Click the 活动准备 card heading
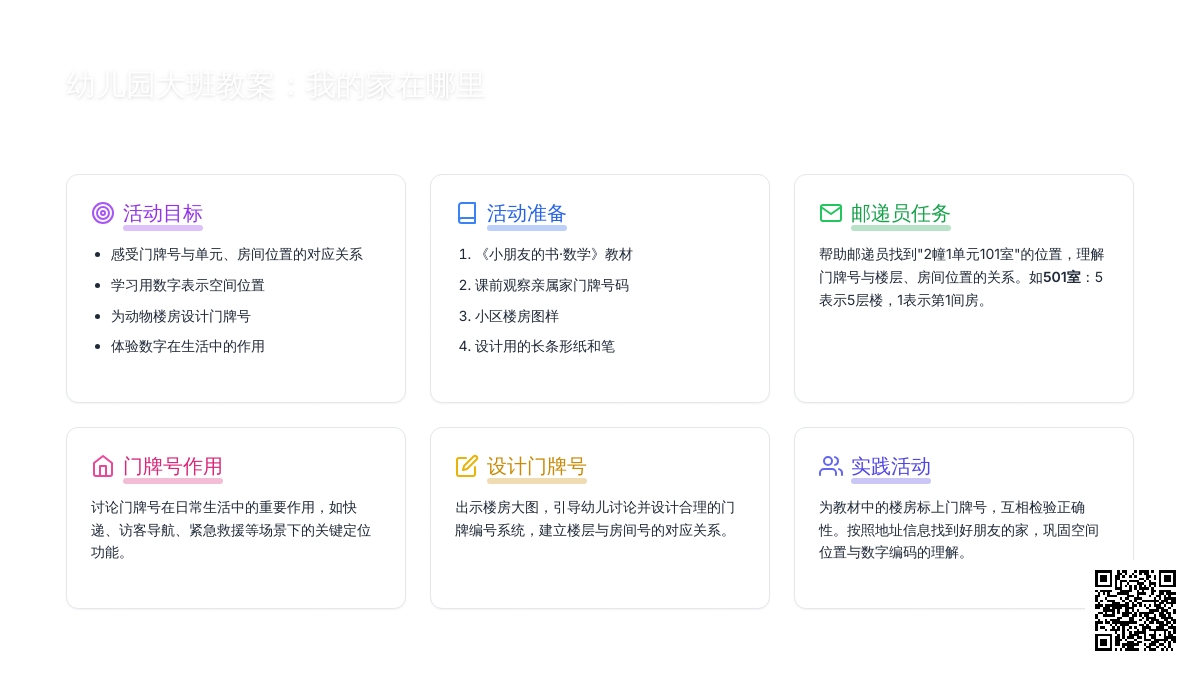This screenshot has height=675, width=1200. coord(527,213)
